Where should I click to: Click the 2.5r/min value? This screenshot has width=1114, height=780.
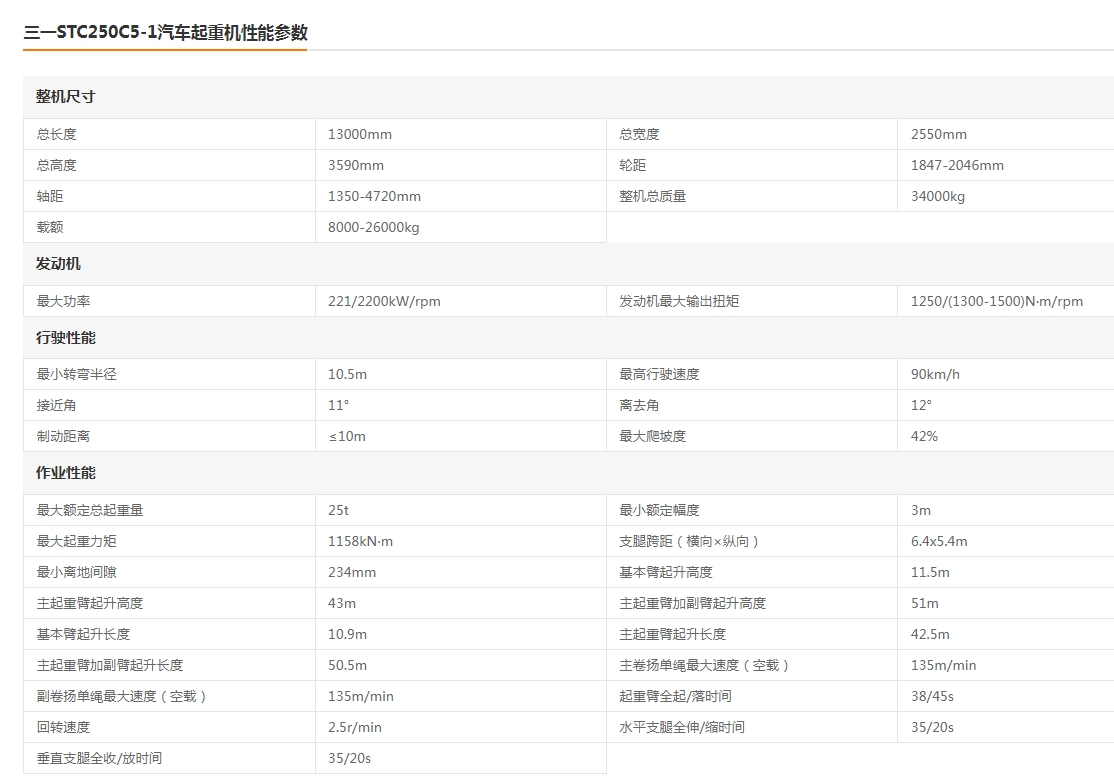coord(355,727)
